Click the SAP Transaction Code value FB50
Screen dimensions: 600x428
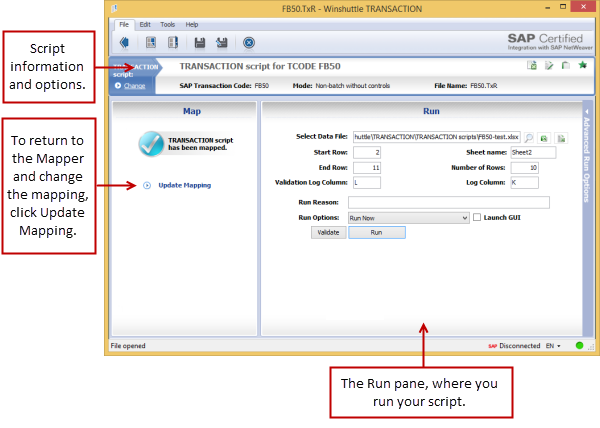click(x=262, y=86)
